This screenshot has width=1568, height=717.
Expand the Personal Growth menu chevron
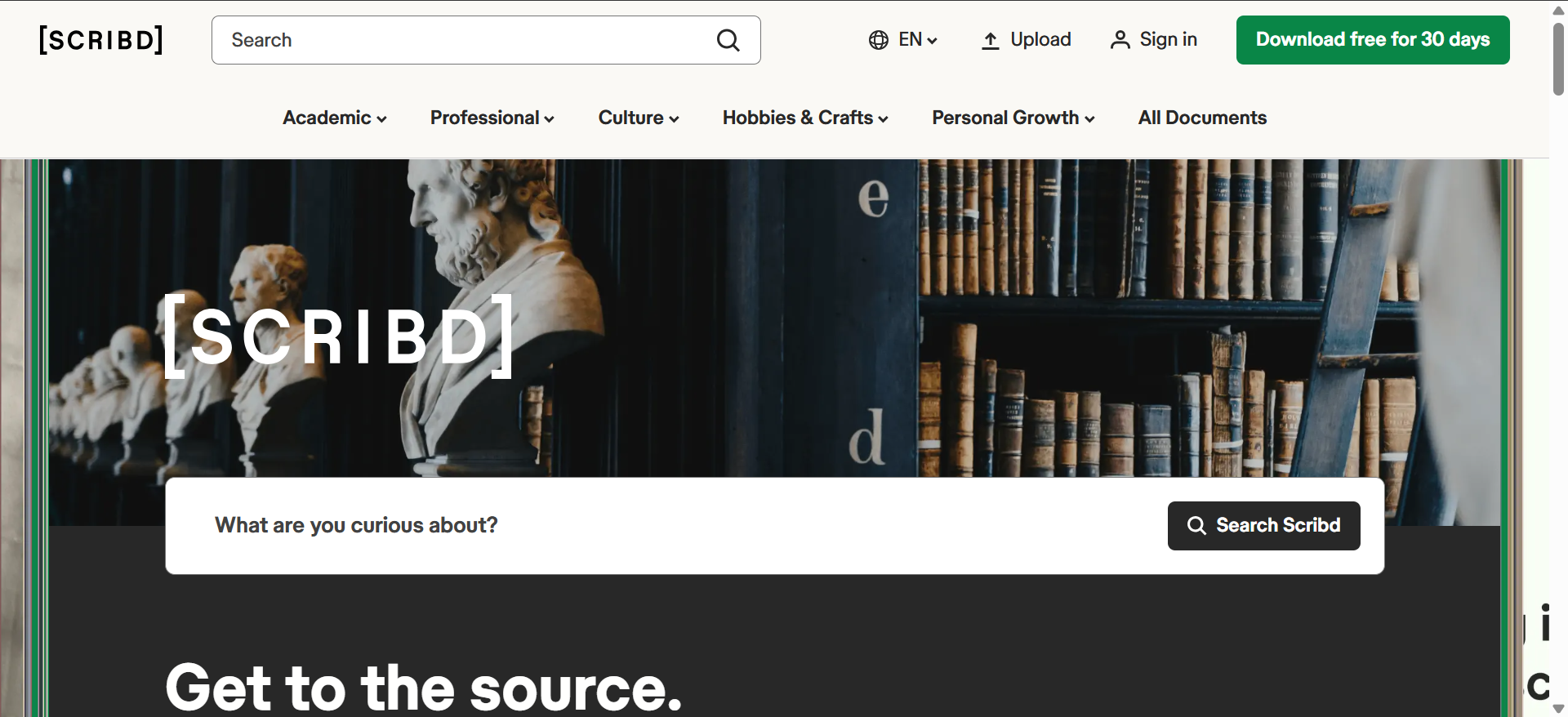tap(1089, 119)
